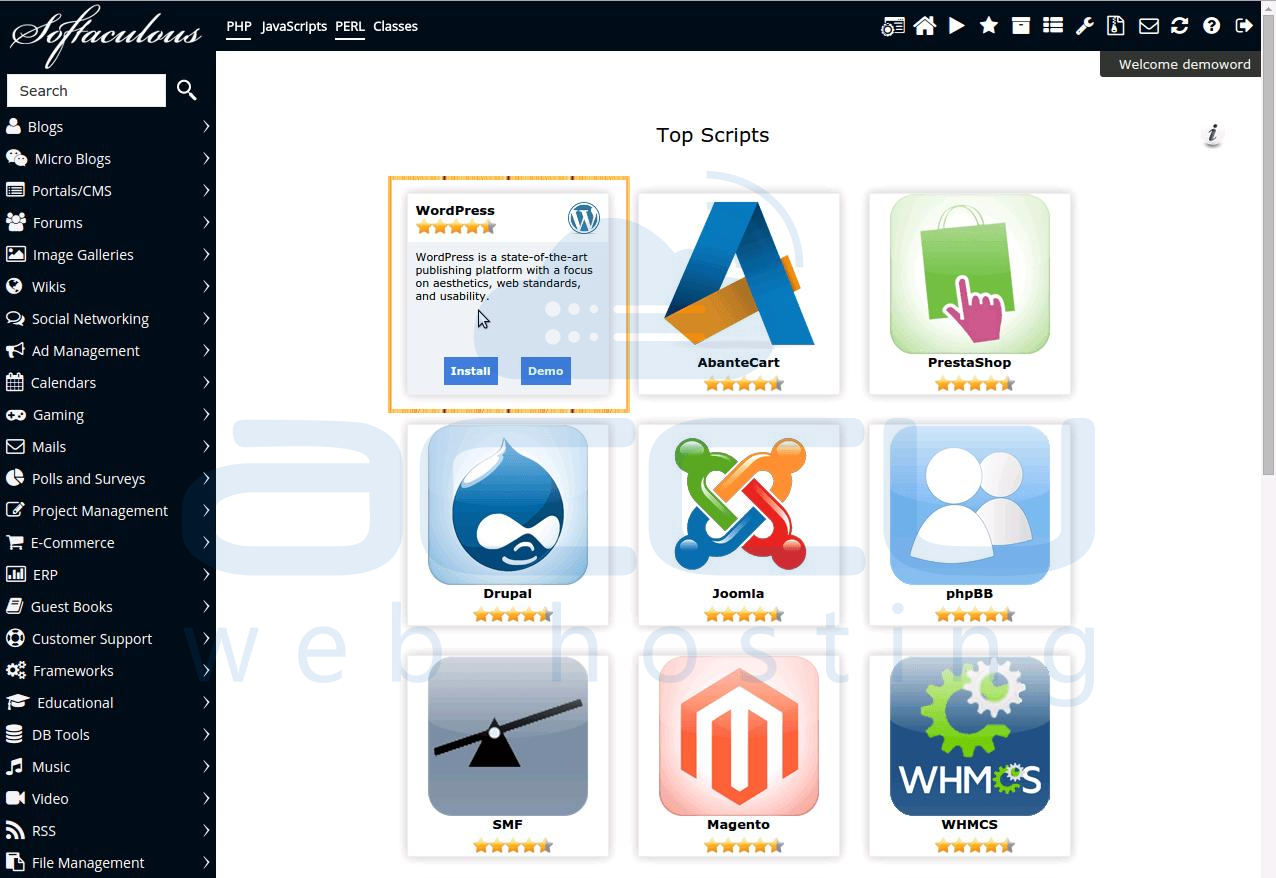Image resolution: width=1276 pixels, height=878 pixels.
Task: Open installations via the archive box icon
Action: click(1021, 26)
